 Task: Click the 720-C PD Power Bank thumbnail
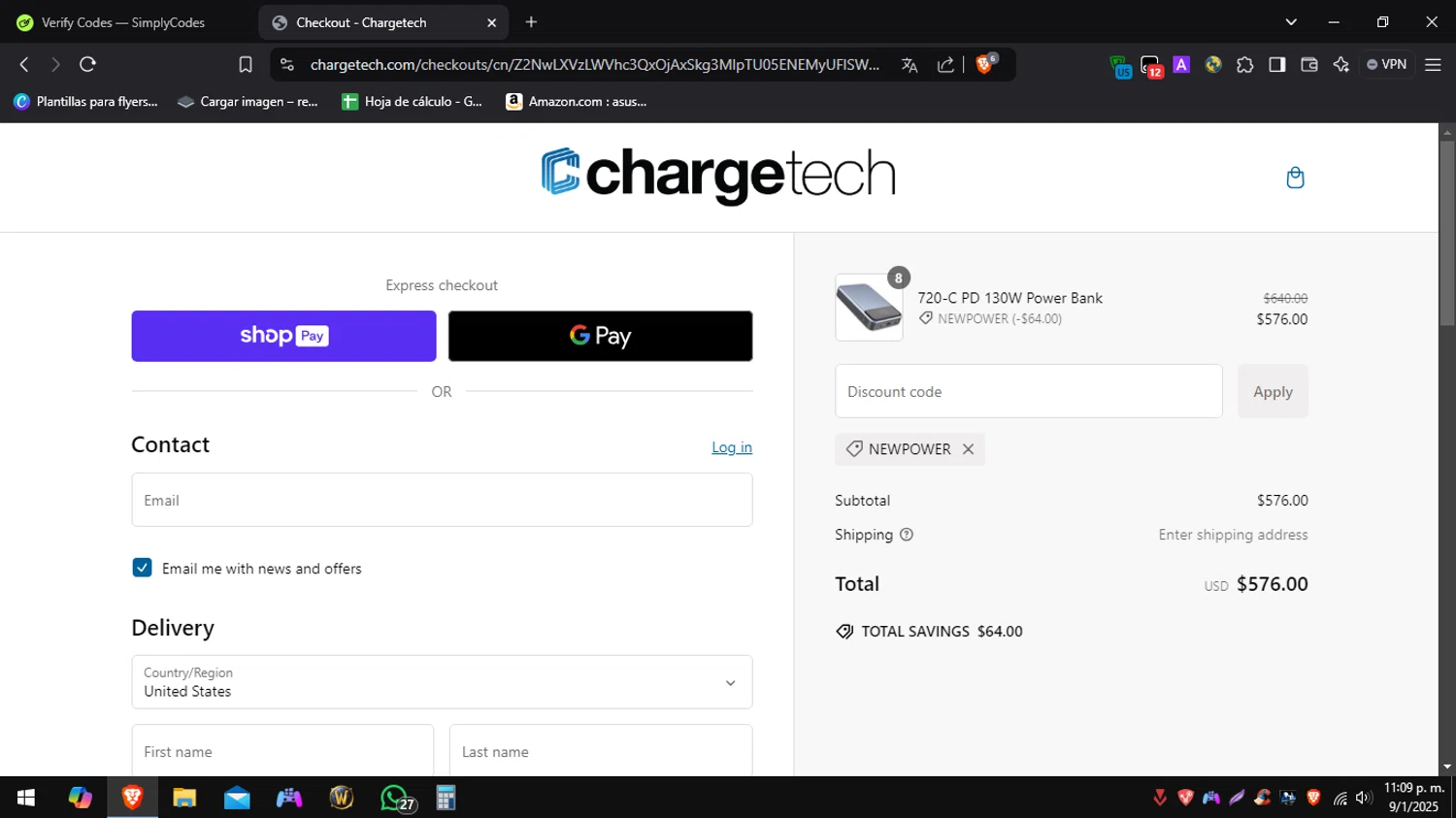coord(869,308)
